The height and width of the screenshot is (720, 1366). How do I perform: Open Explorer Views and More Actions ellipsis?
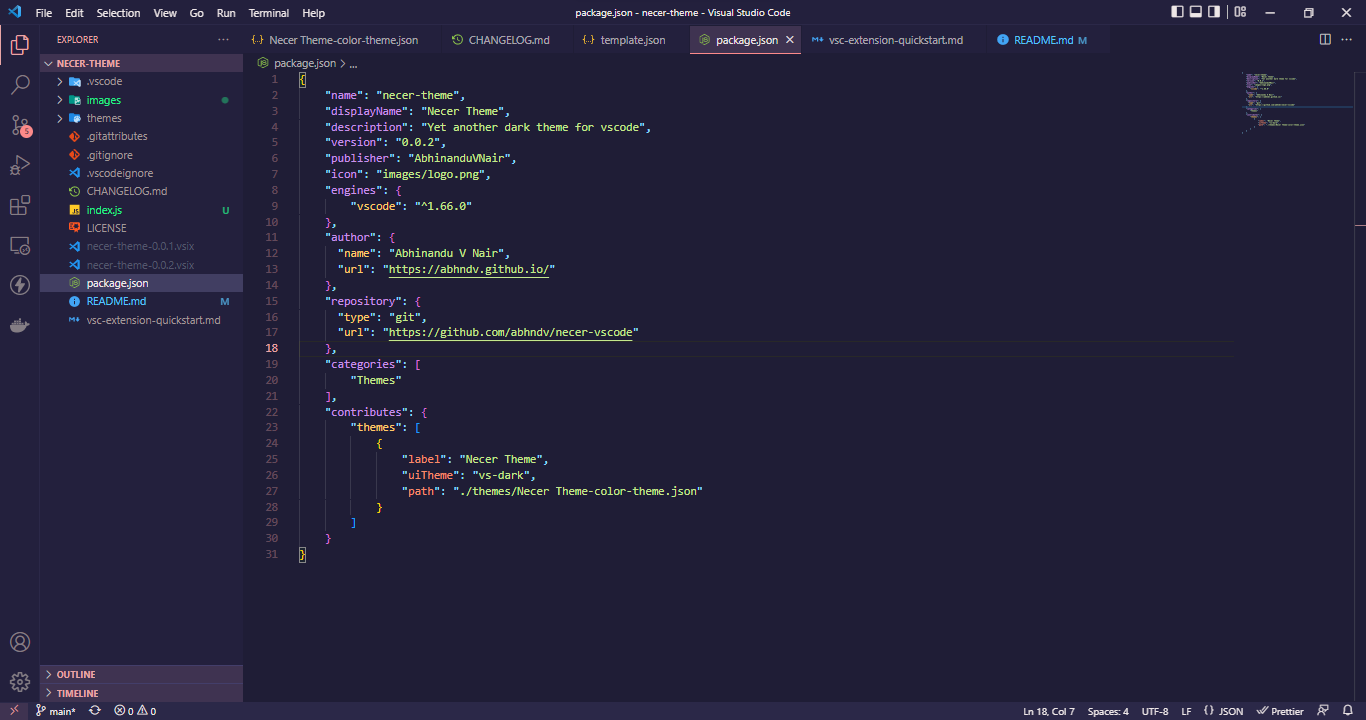pos(223,40)
